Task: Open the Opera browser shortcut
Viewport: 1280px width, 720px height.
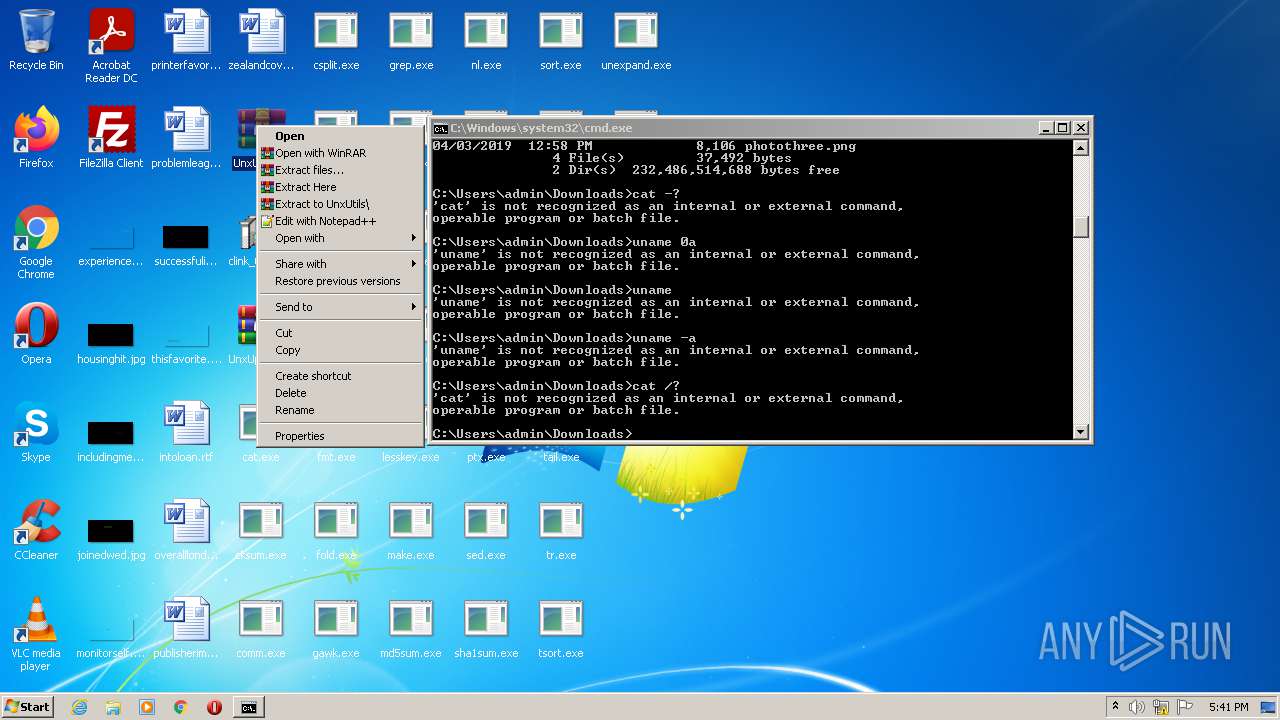Action: pyautogui.click(x=36, y=334)
